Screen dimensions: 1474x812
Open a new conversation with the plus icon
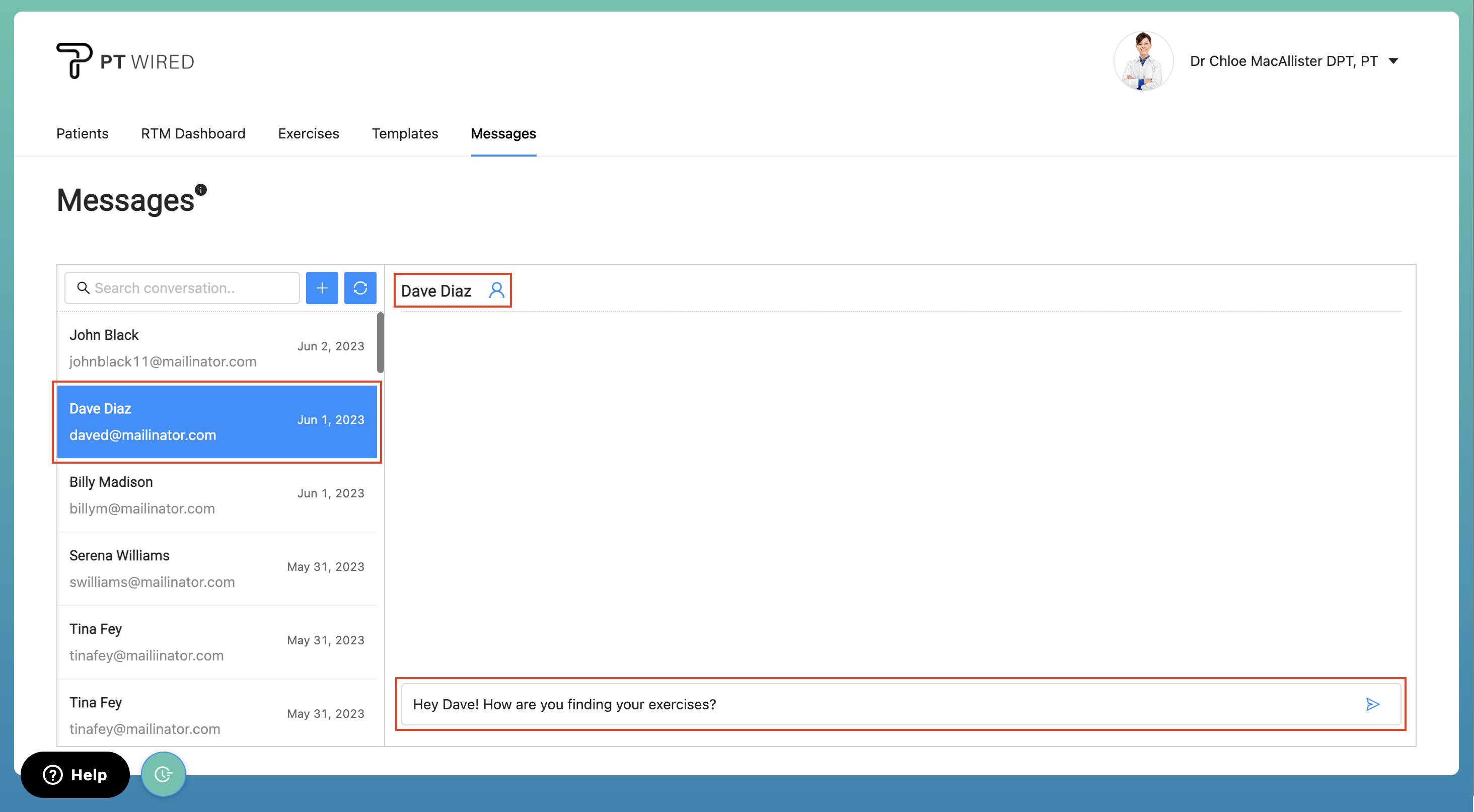[322, 288]
